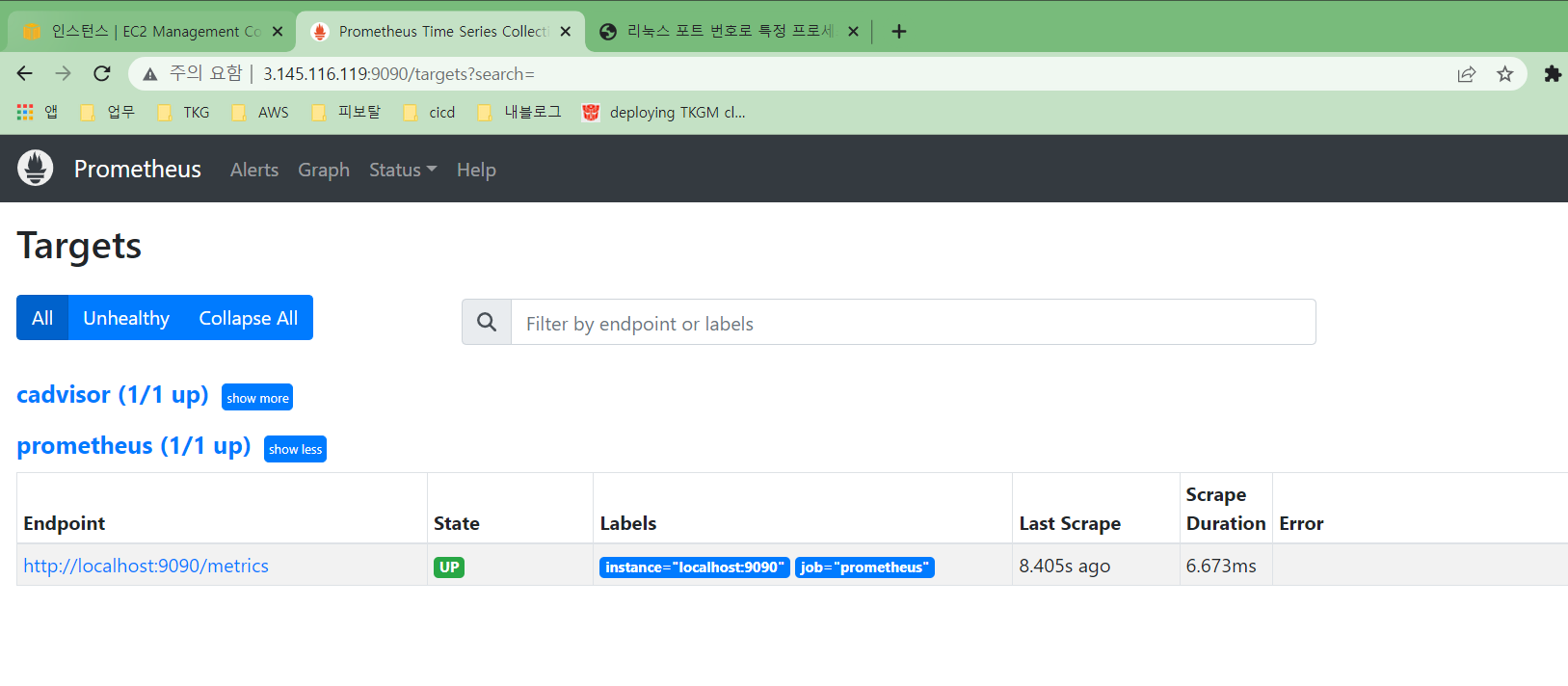This screenshot has width=1568, height=686.
Task: Expand cadvisor group with show more
Action: 257,398
